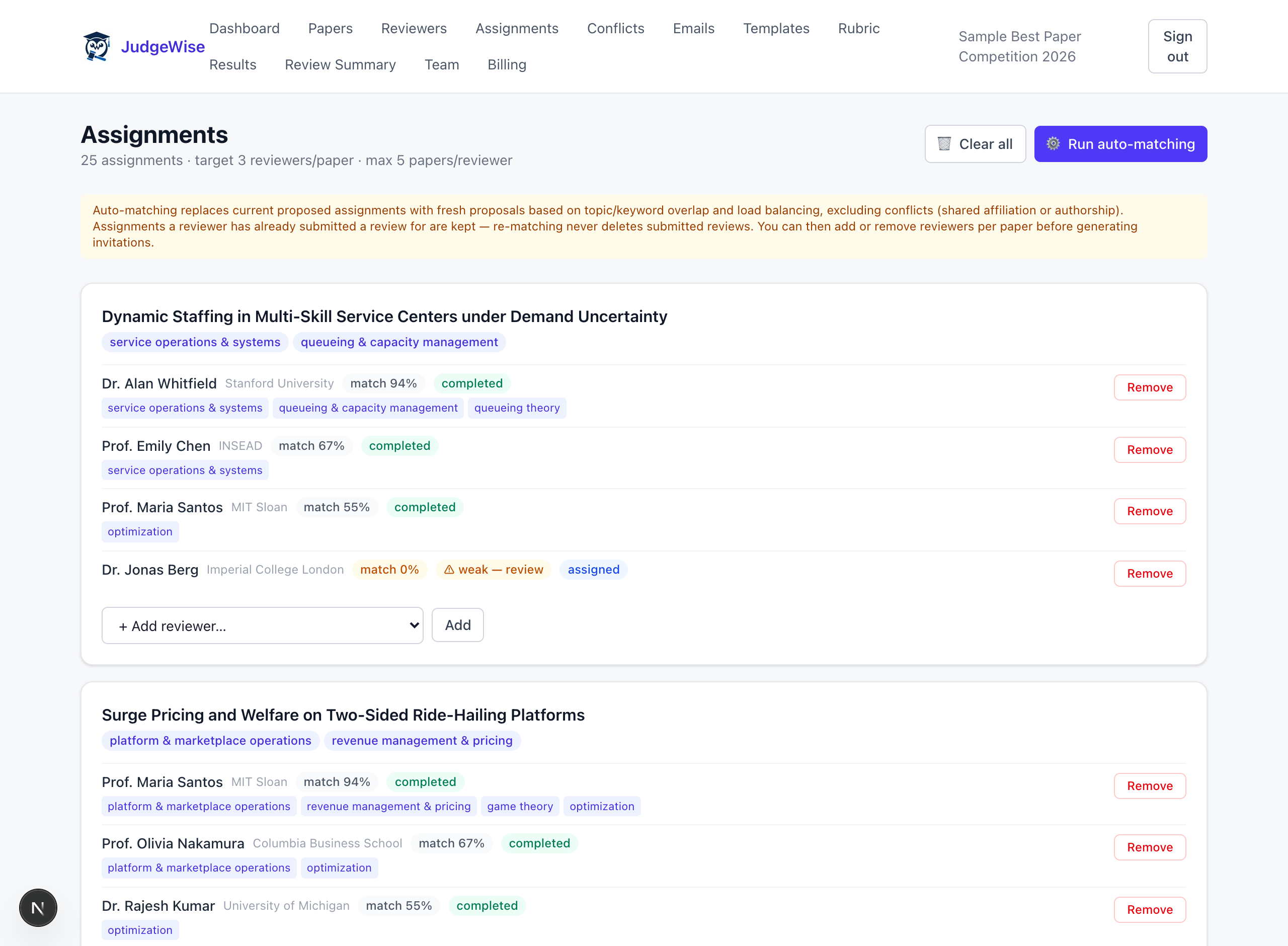Click the weak — review warning badge
This screenshot has height=946, width=1288.
[494, 570]
